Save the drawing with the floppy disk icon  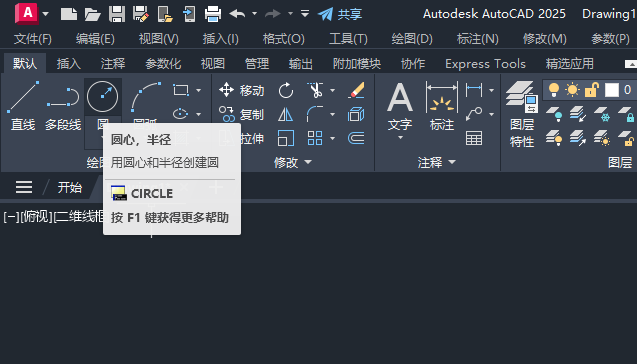pos(117,14)
